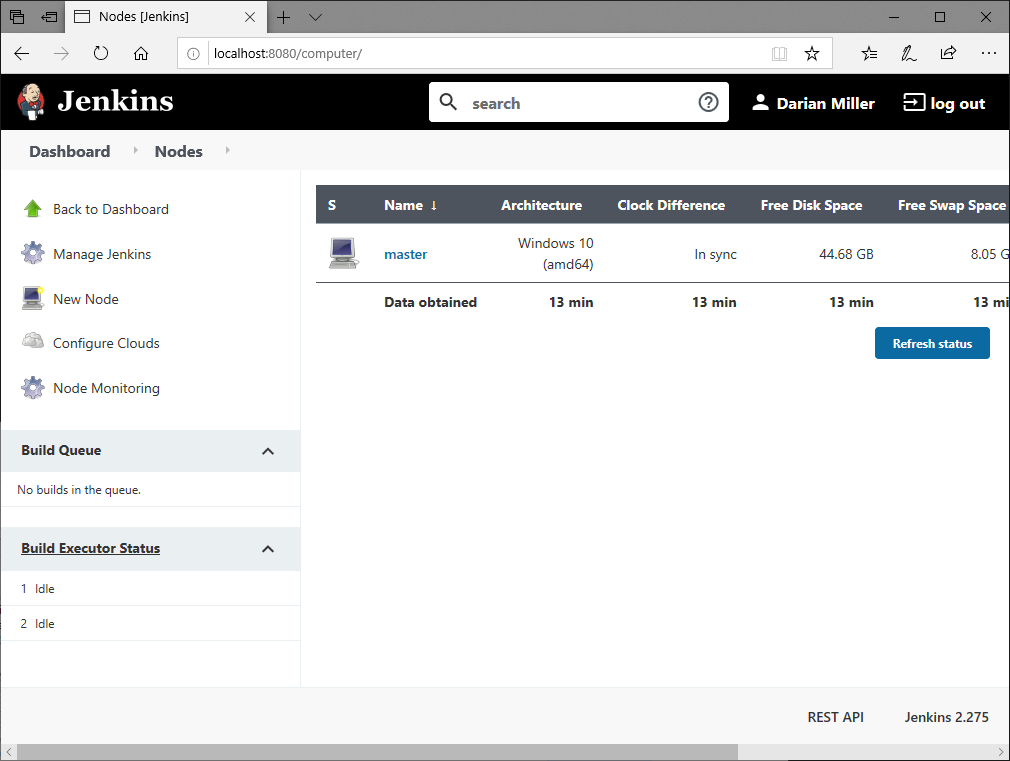Open the REST API link
Viewport: 1010px width, 761px height.
click(x=835, y=717)
